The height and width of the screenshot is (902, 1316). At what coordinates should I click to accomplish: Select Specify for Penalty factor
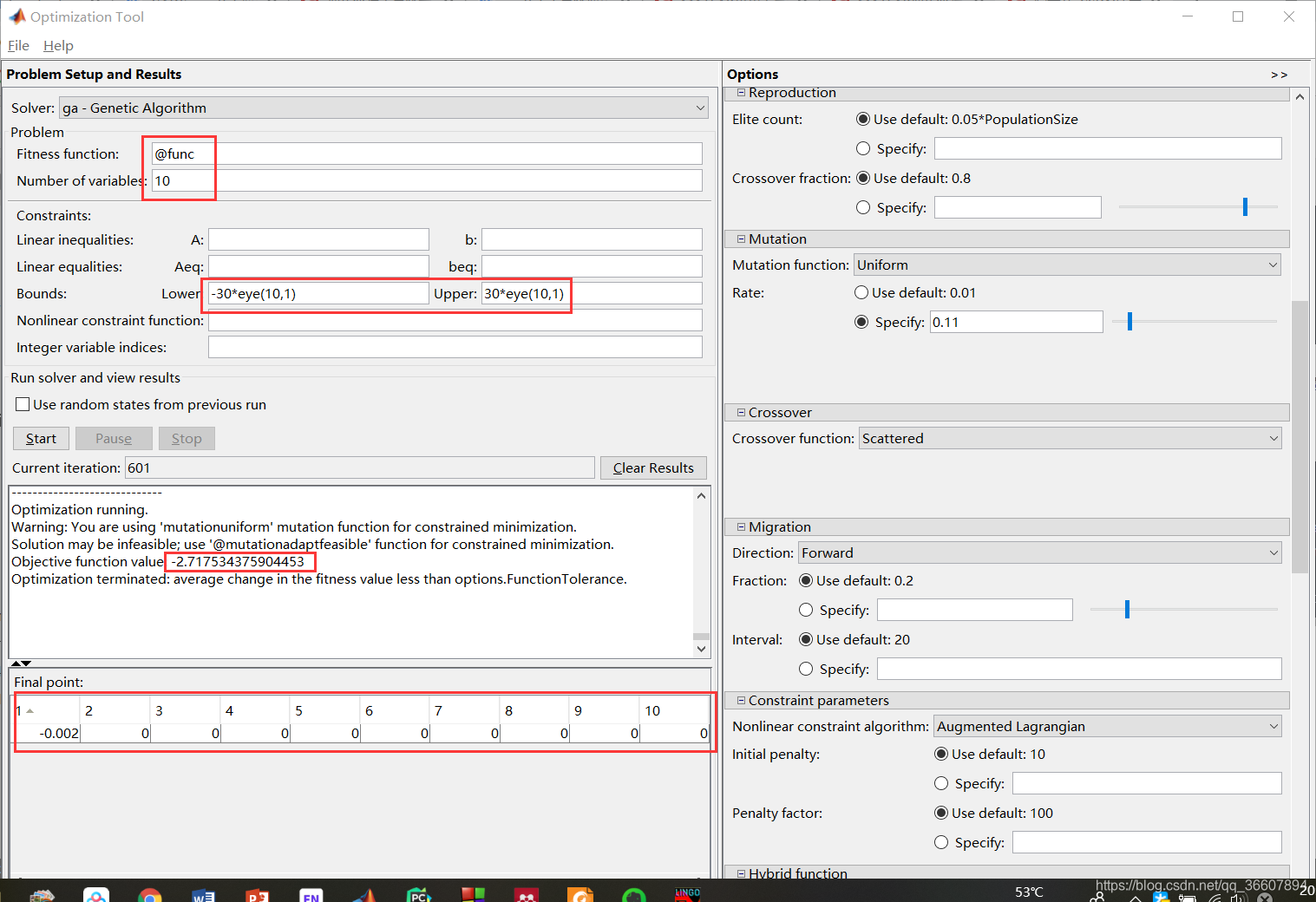click(941, 842)
